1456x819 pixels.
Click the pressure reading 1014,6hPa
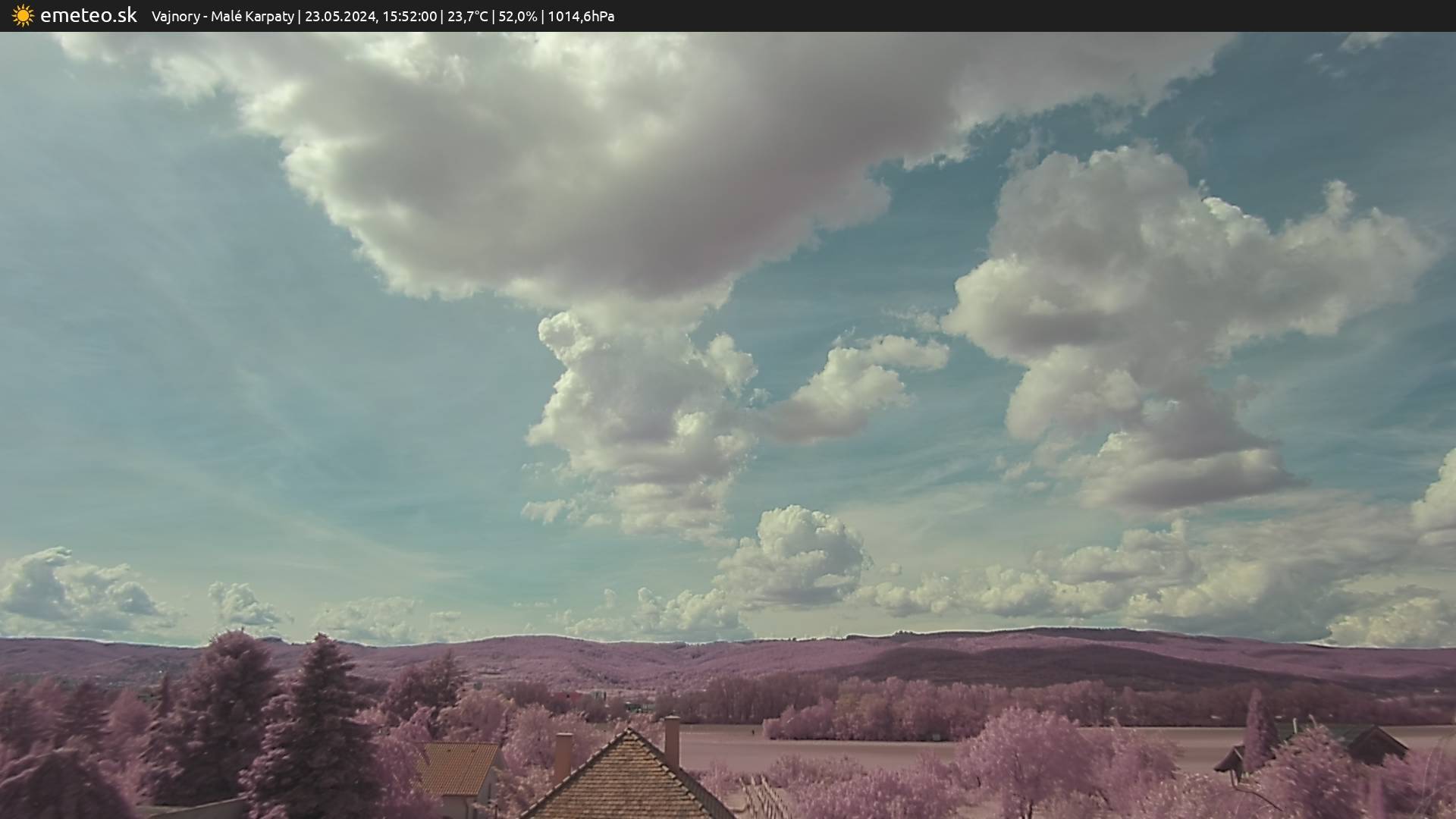coord(581,16)
